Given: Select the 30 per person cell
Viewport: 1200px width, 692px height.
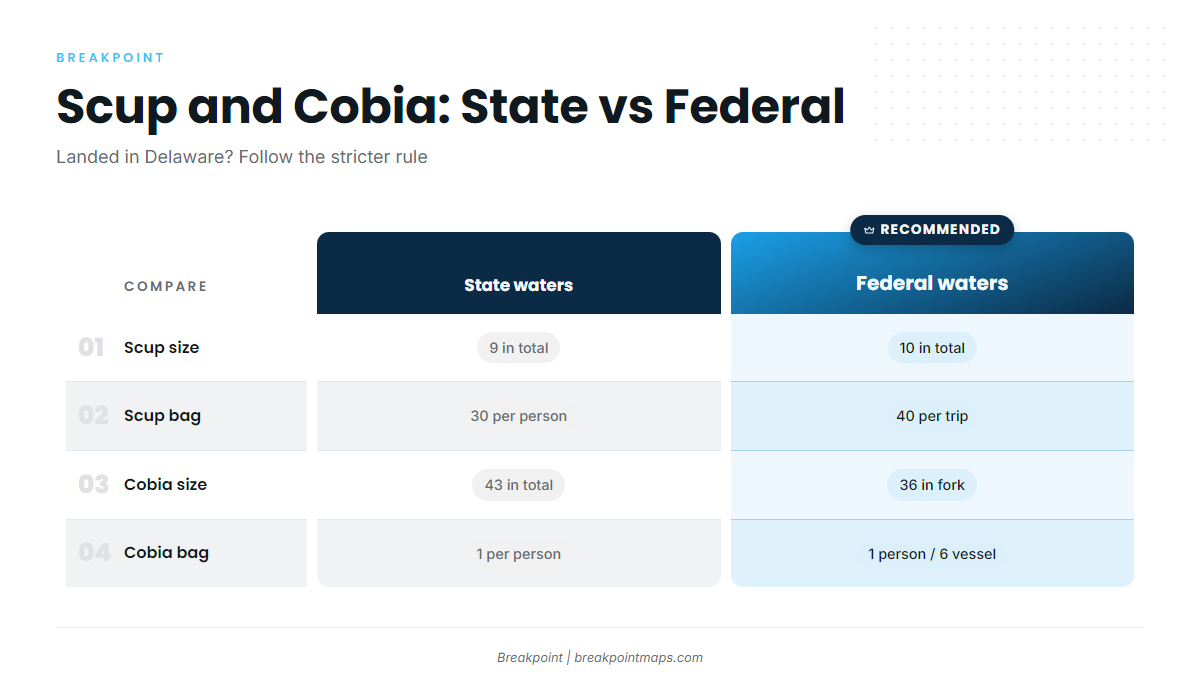Looking at the screenshot, I should pyautogui.click(x=519, y=416).
